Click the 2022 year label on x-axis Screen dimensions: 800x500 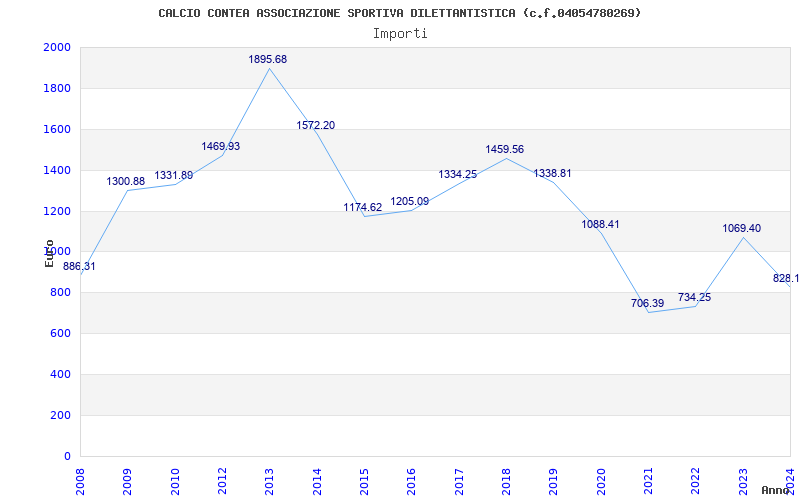click(x=696, y=482)
